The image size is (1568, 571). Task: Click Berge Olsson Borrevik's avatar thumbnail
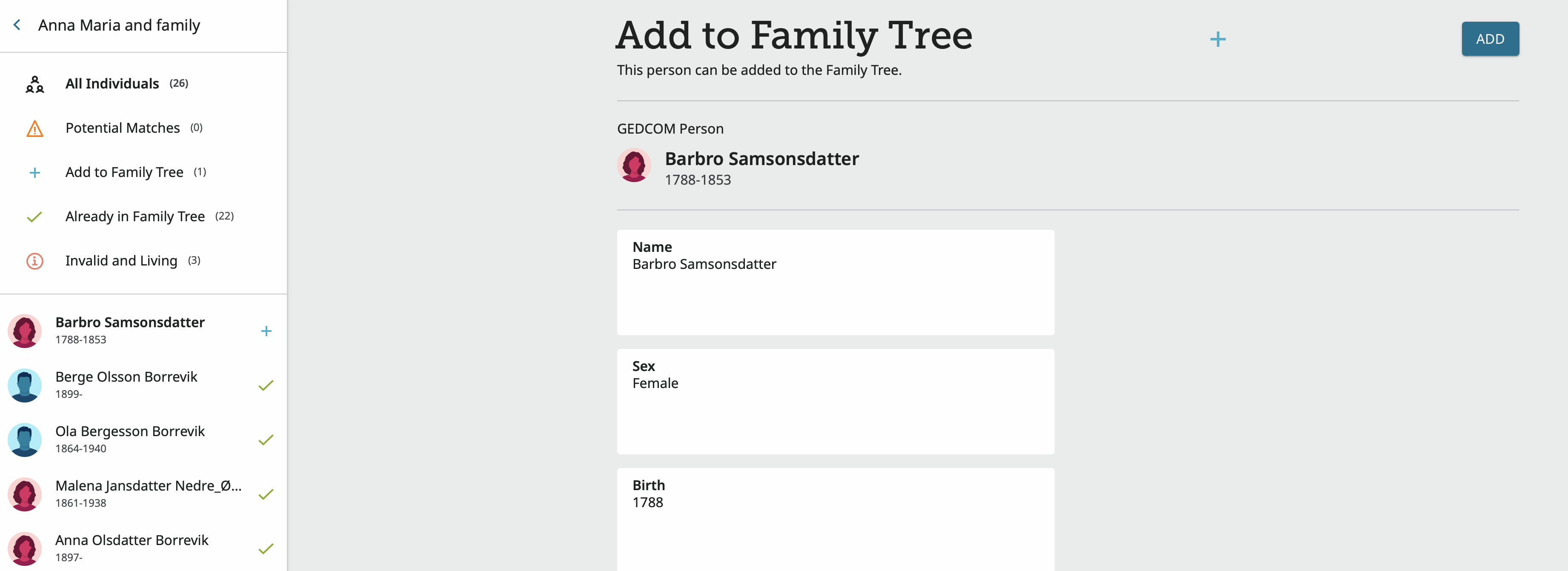(25, 385)
